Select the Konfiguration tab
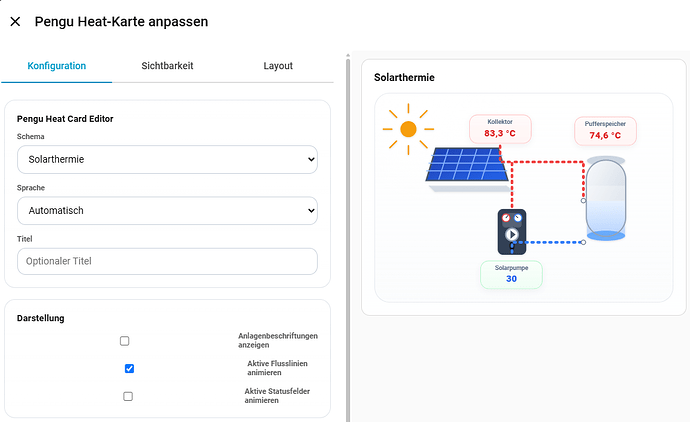This screenshot has height=422, width=690. [x=57, y=66]
